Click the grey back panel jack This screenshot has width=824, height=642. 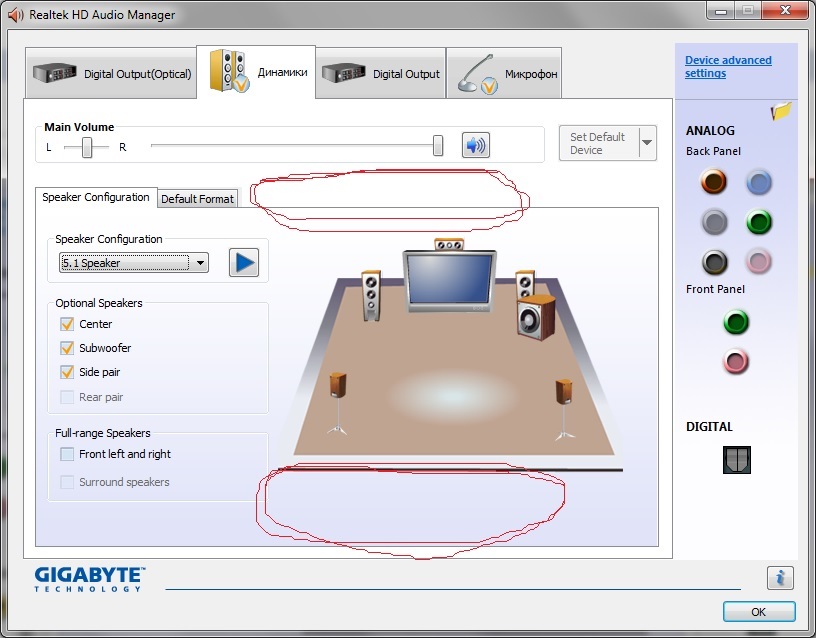[x=714, y=222]
